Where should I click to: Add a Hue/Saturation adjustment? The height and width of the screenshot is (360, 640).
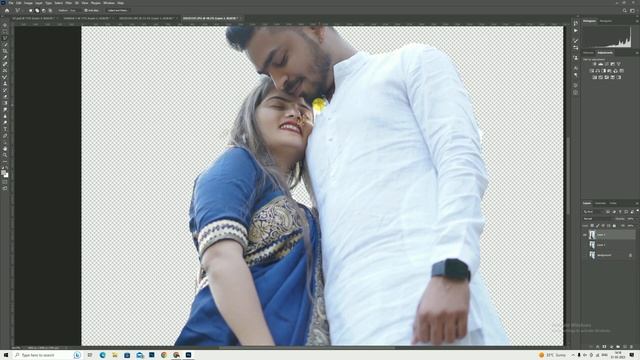(591, 71)
